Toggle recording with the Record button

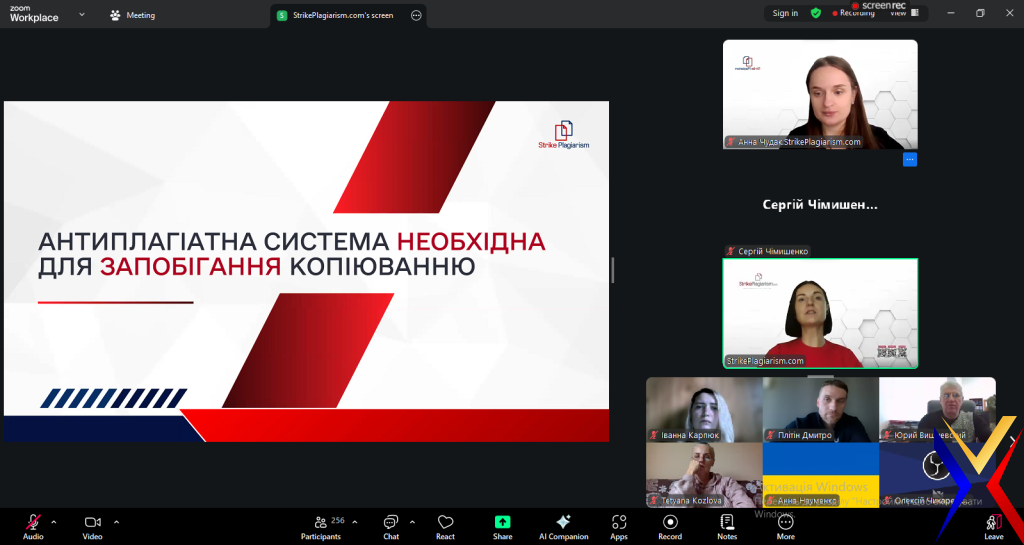pos(670,525)
